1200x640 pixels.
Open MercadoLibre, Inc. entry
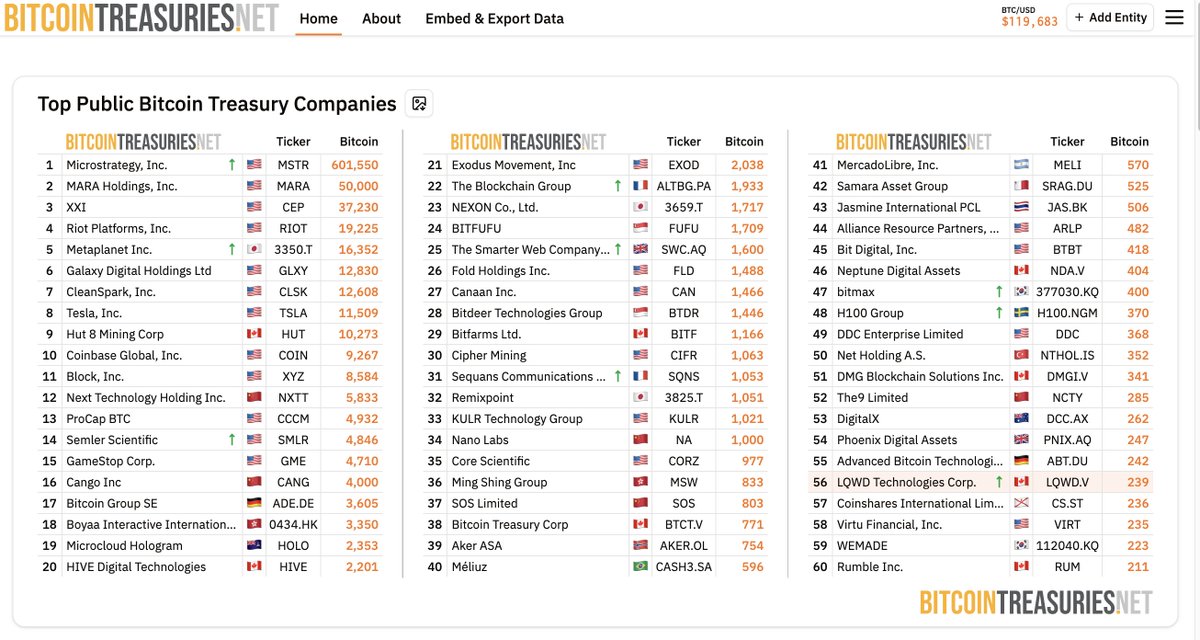tap(888, 165)
